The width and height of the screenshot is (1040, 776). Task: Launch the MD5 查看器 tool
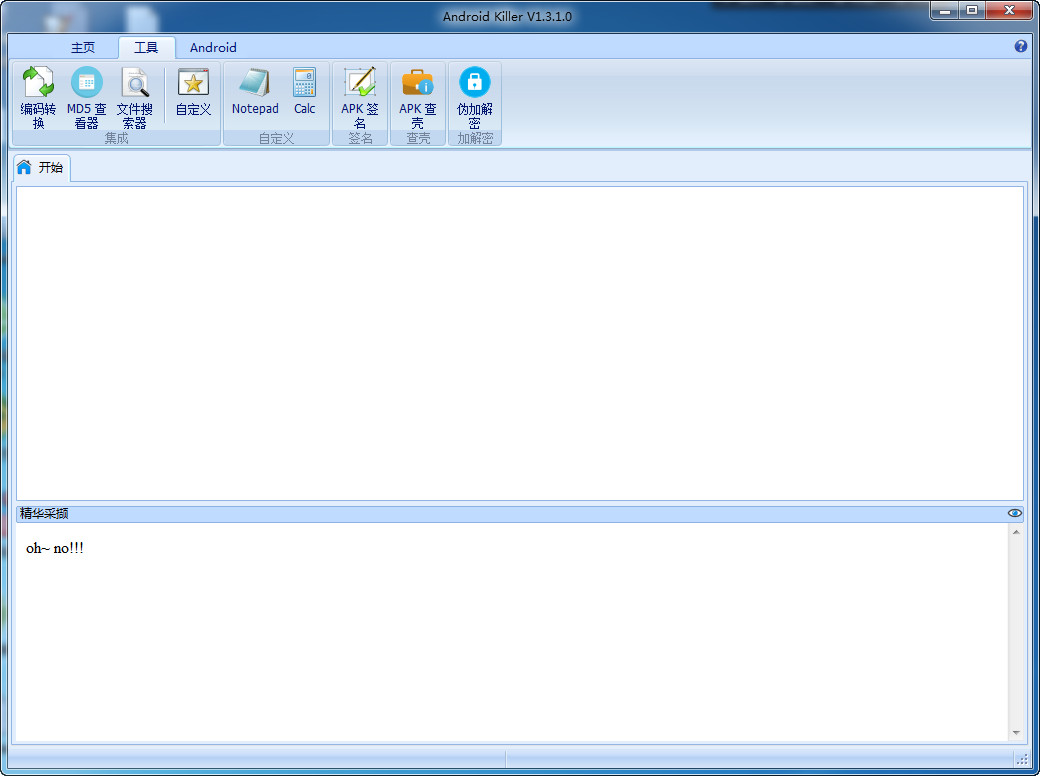pyautogui.click(x=86, y=97)
